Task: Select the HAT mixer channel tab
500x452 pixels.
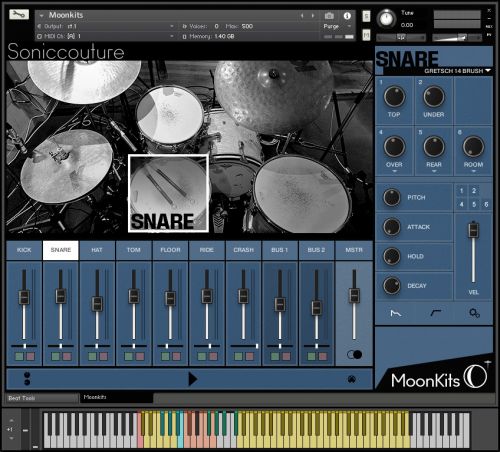Action: click(97, 250)
